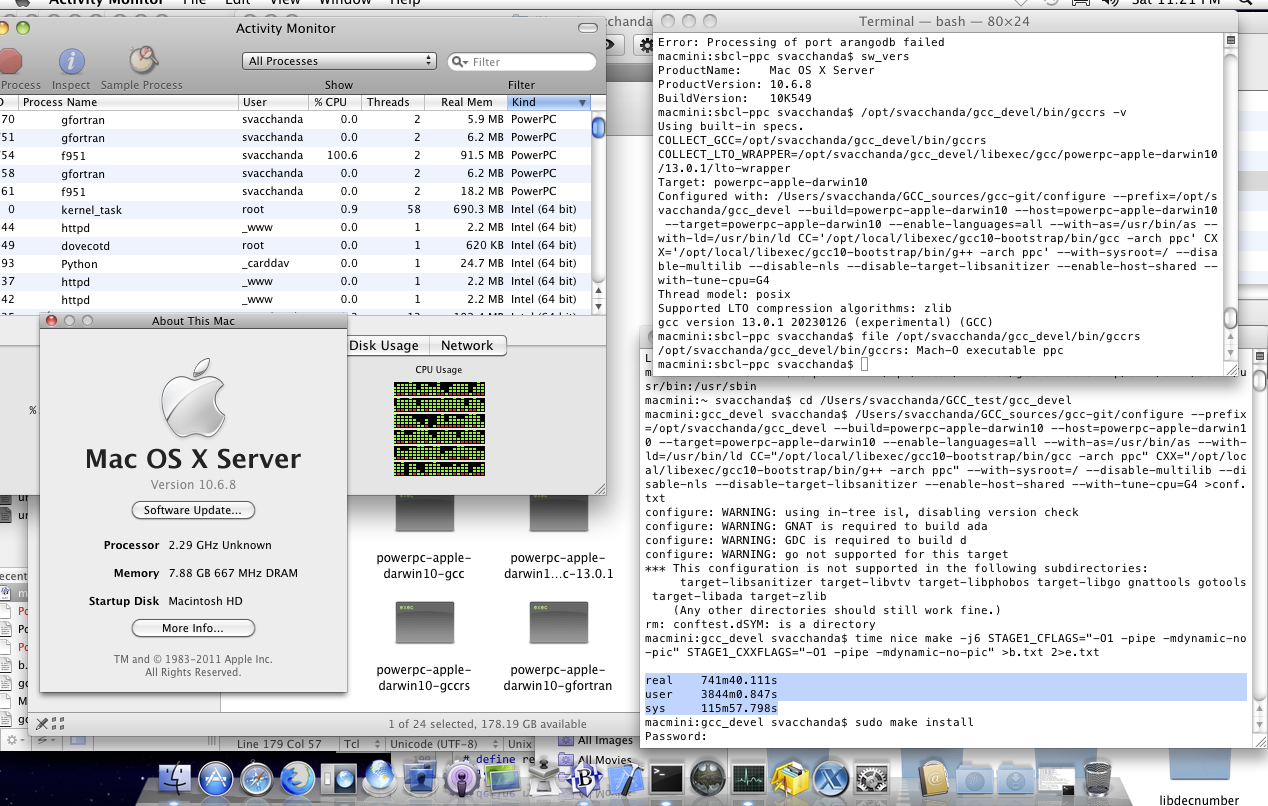Launch Safari from the Dock
Image resolution: width=1268 pixels, height=806 pixels.
[x=257, y=779]
